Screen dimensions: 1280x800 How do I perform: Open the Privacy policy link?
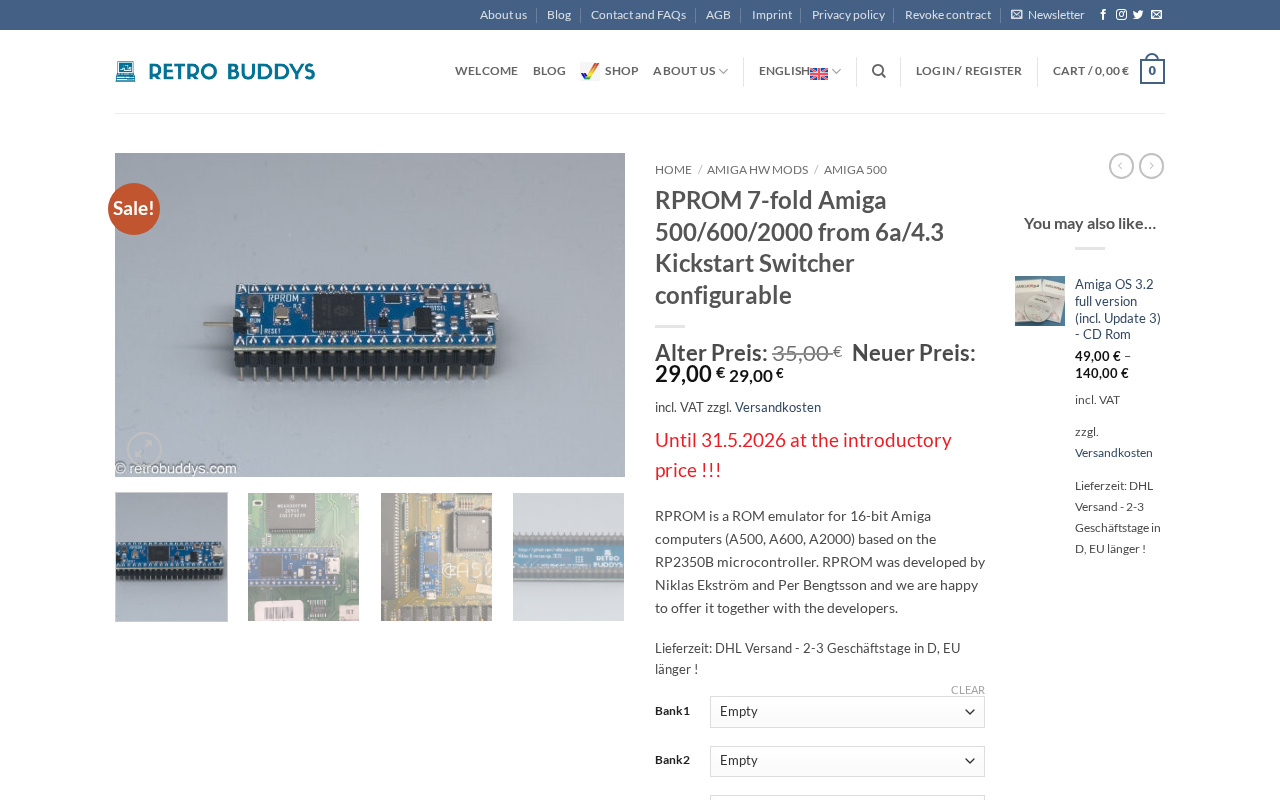point(848,15)
